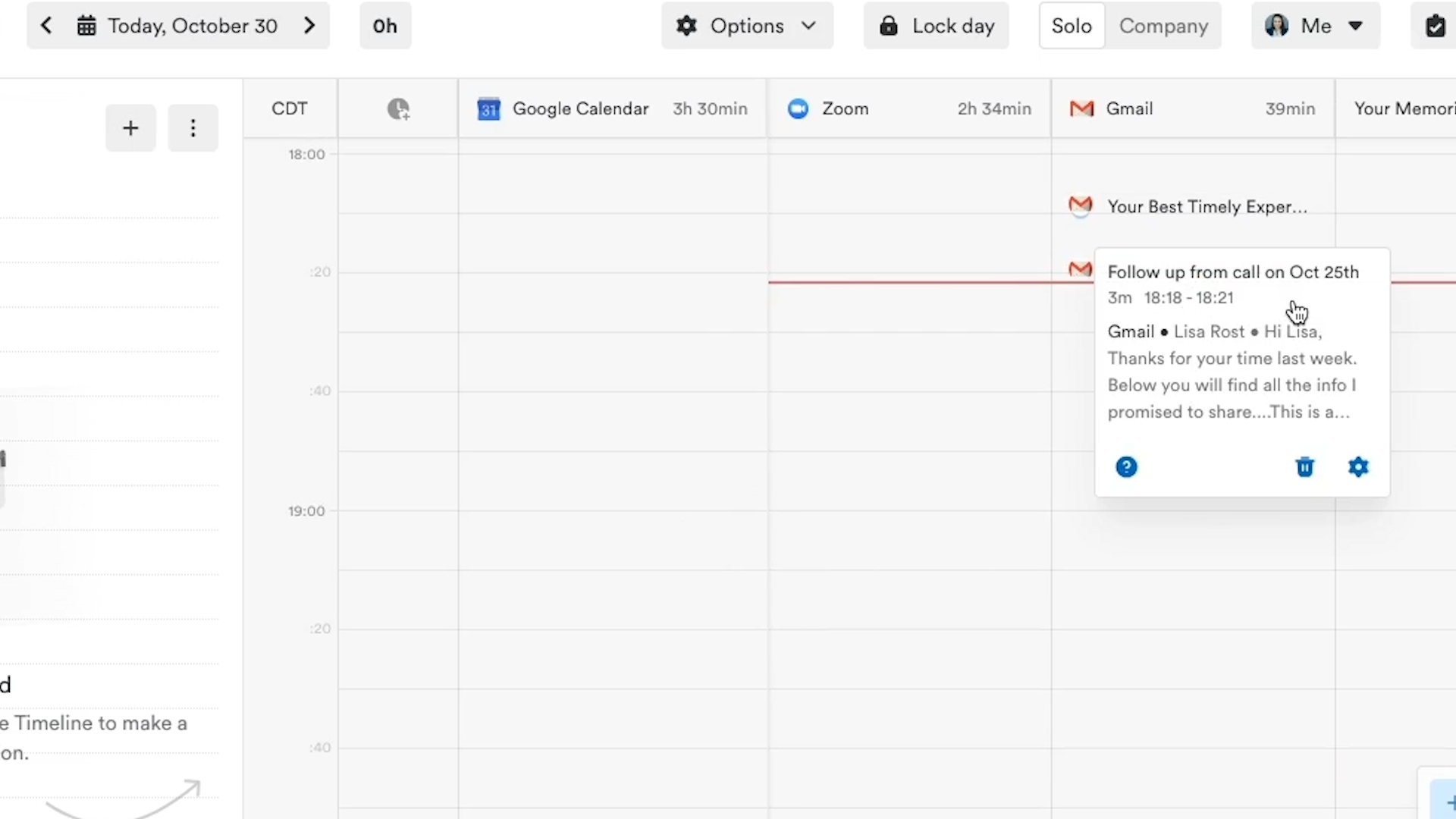Open the Options dropdown

click(x=746, y=25)
